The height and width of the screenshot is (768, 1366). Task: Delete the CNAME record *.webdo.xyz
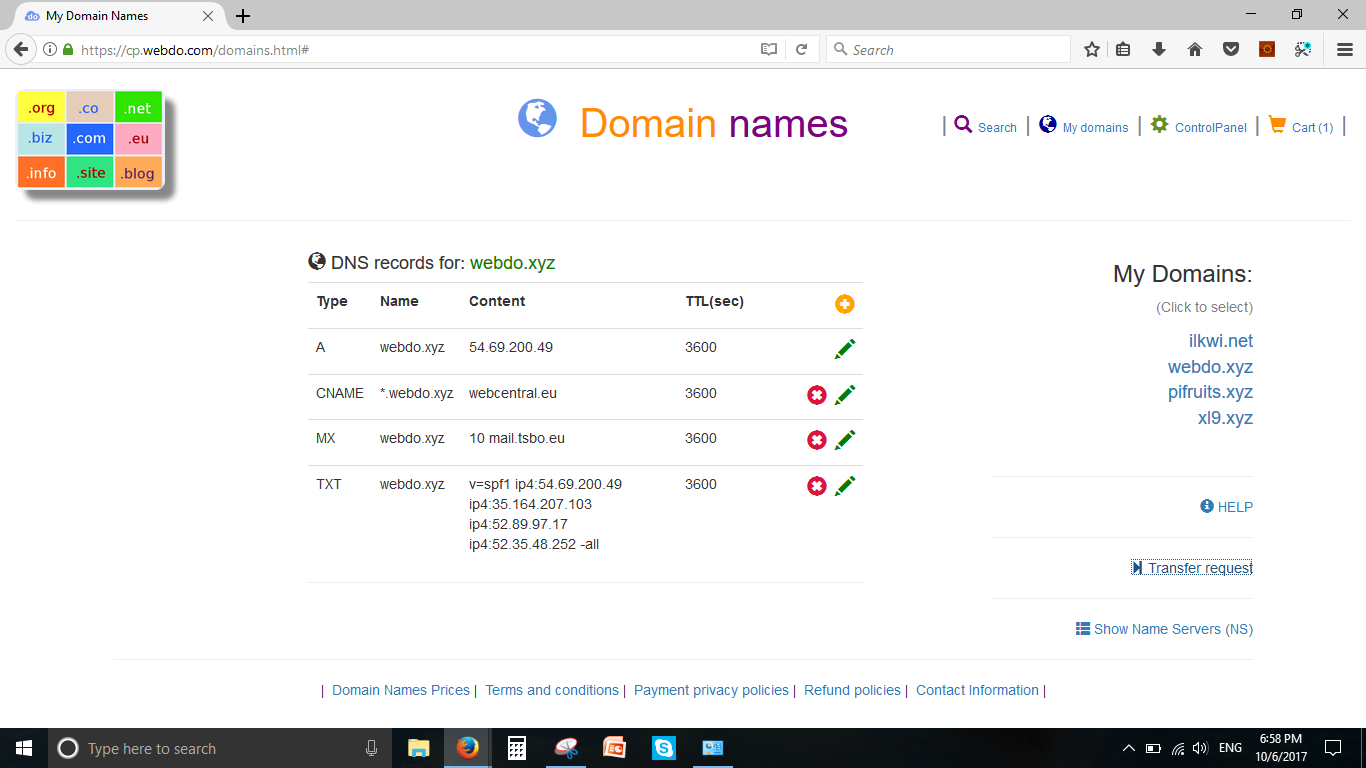817,395
